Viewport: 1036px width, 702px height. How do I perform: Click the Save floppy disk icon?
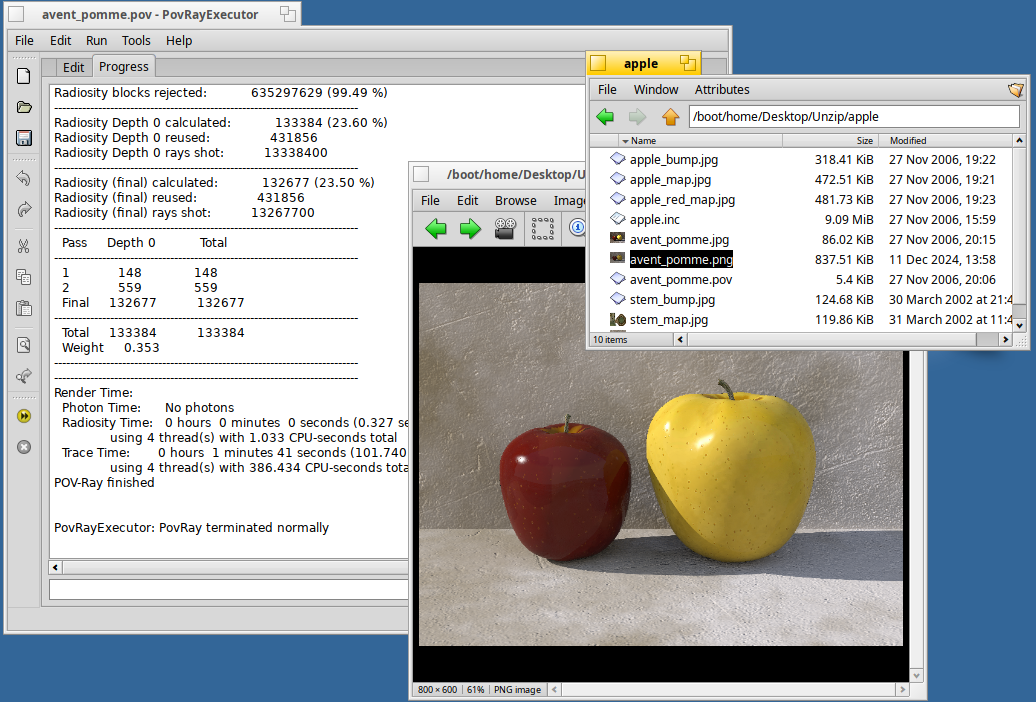point(24,137)
